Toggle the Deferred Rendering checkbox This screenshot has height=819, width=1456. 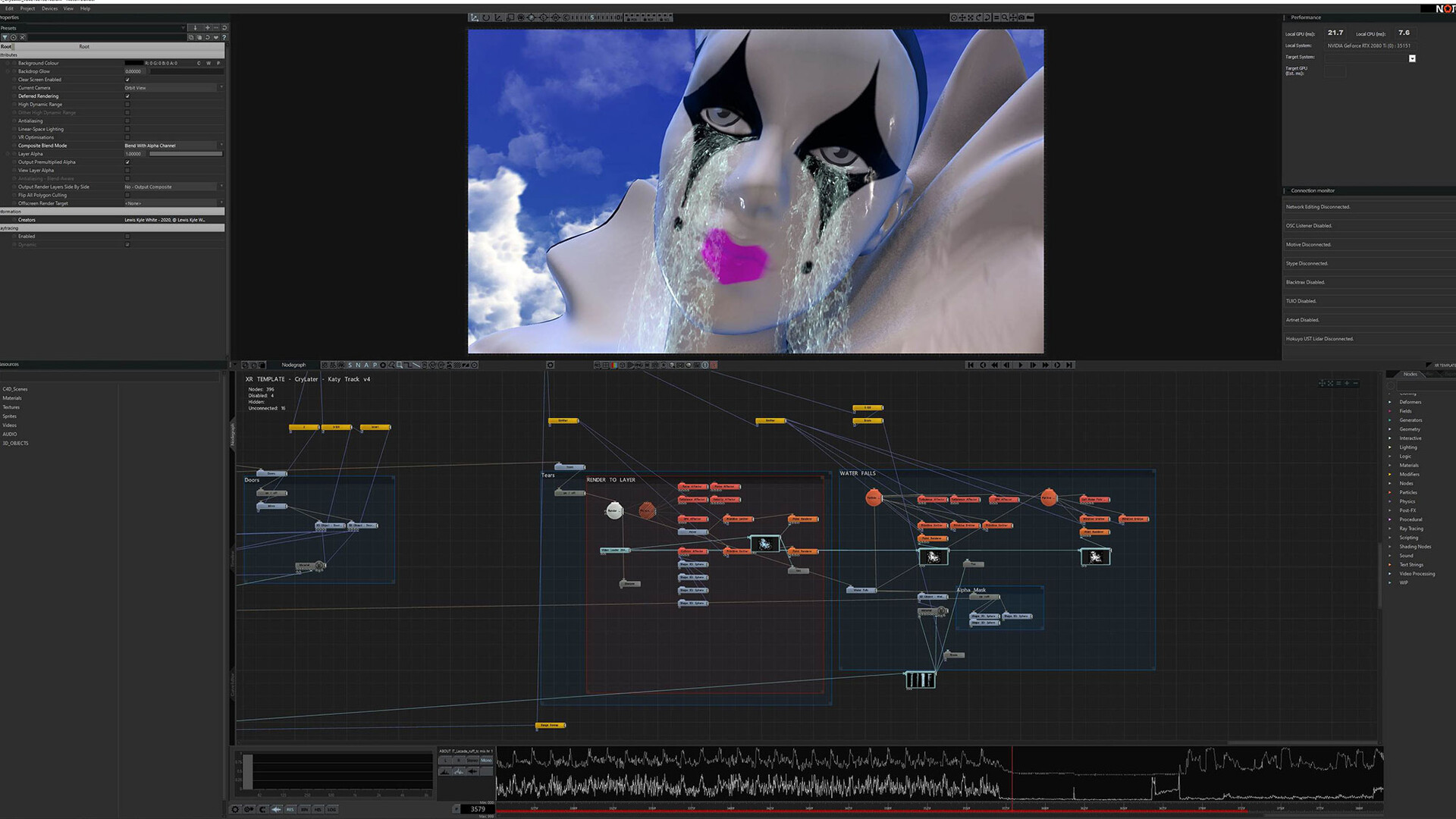tap(127, 96)
